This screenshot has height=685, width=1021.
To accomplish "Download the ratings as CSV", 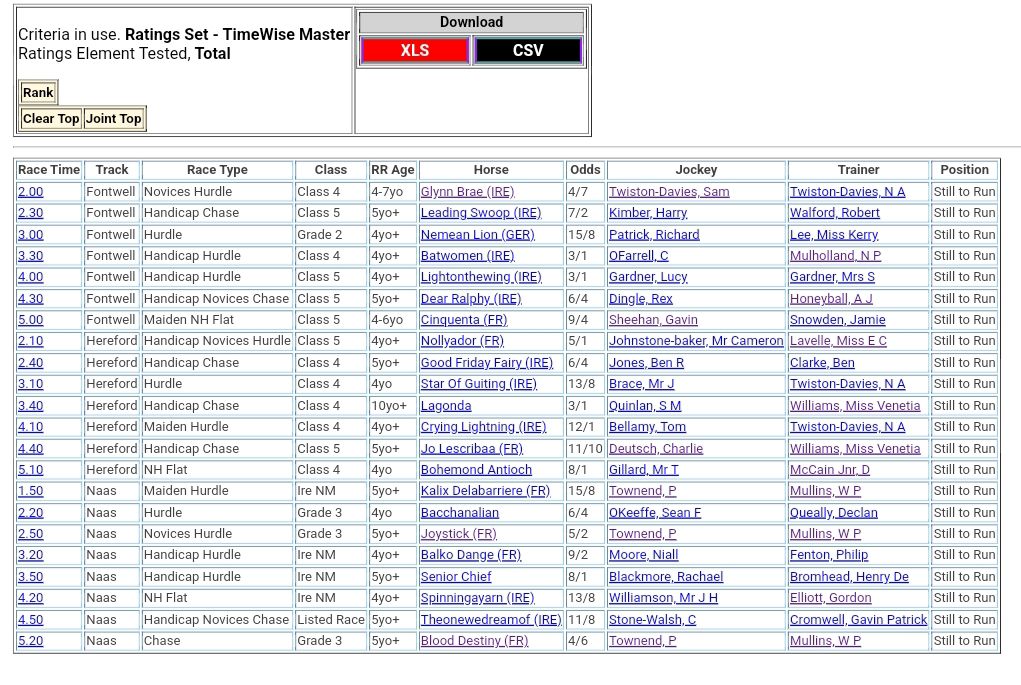I will (x=527, y=51).
